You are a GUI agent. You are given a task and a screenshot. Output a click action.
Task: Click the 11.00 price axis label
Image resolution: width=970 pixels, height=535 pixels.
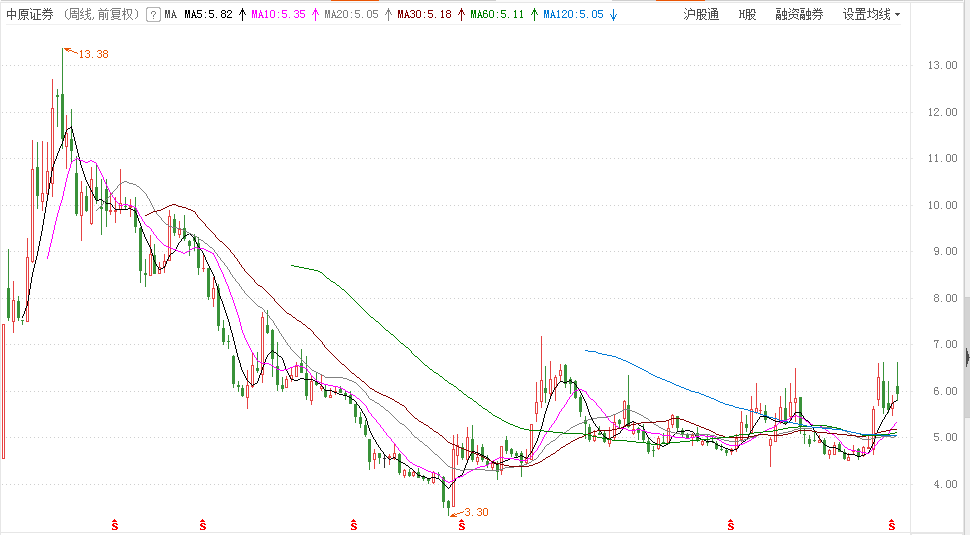(x=942, y=159)
